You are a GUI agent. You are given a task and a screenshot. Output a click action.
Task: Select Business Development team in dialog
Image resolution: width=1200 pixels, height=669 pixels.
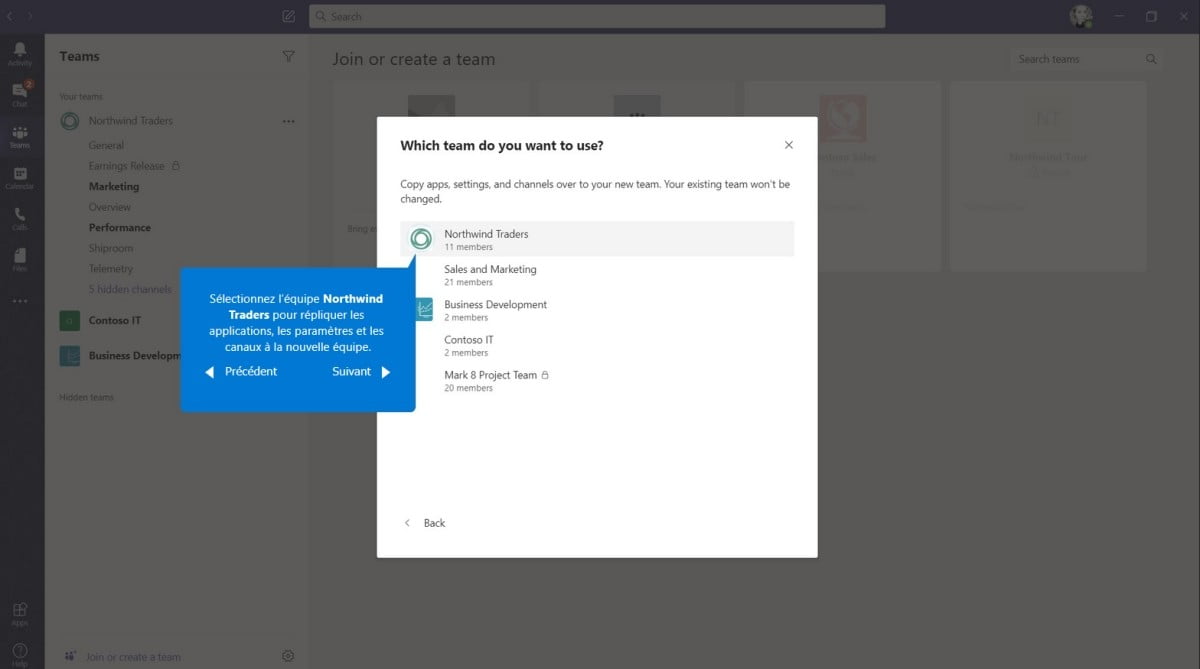tap(597, 310)
